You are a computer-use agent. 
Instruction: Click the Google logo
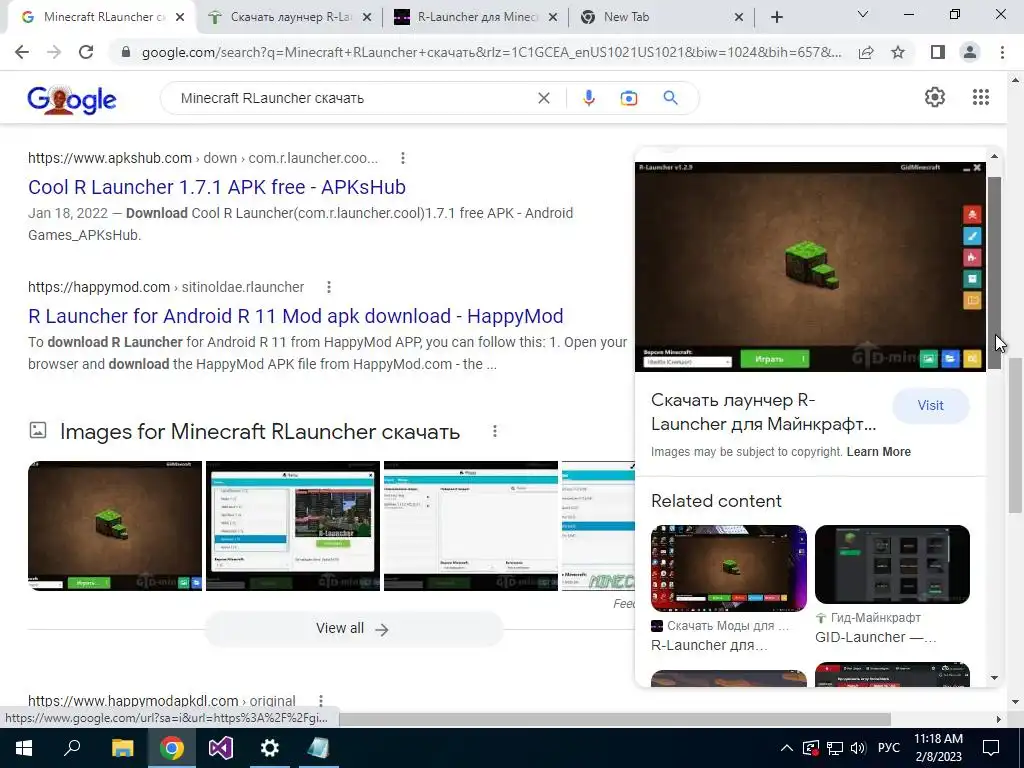(72, 99)
